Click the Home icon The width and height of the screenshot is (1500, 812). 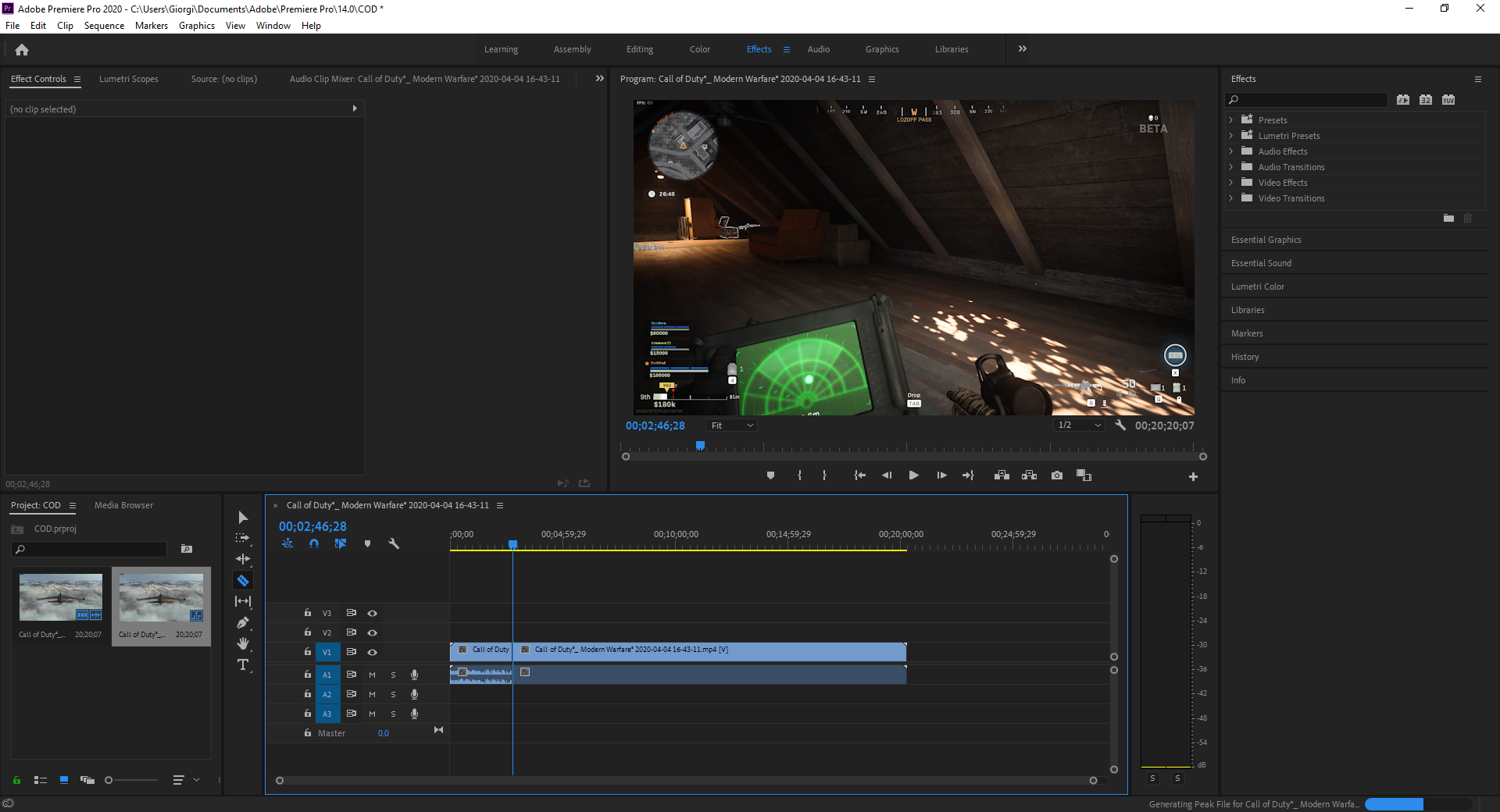click(x=22, y=50)
